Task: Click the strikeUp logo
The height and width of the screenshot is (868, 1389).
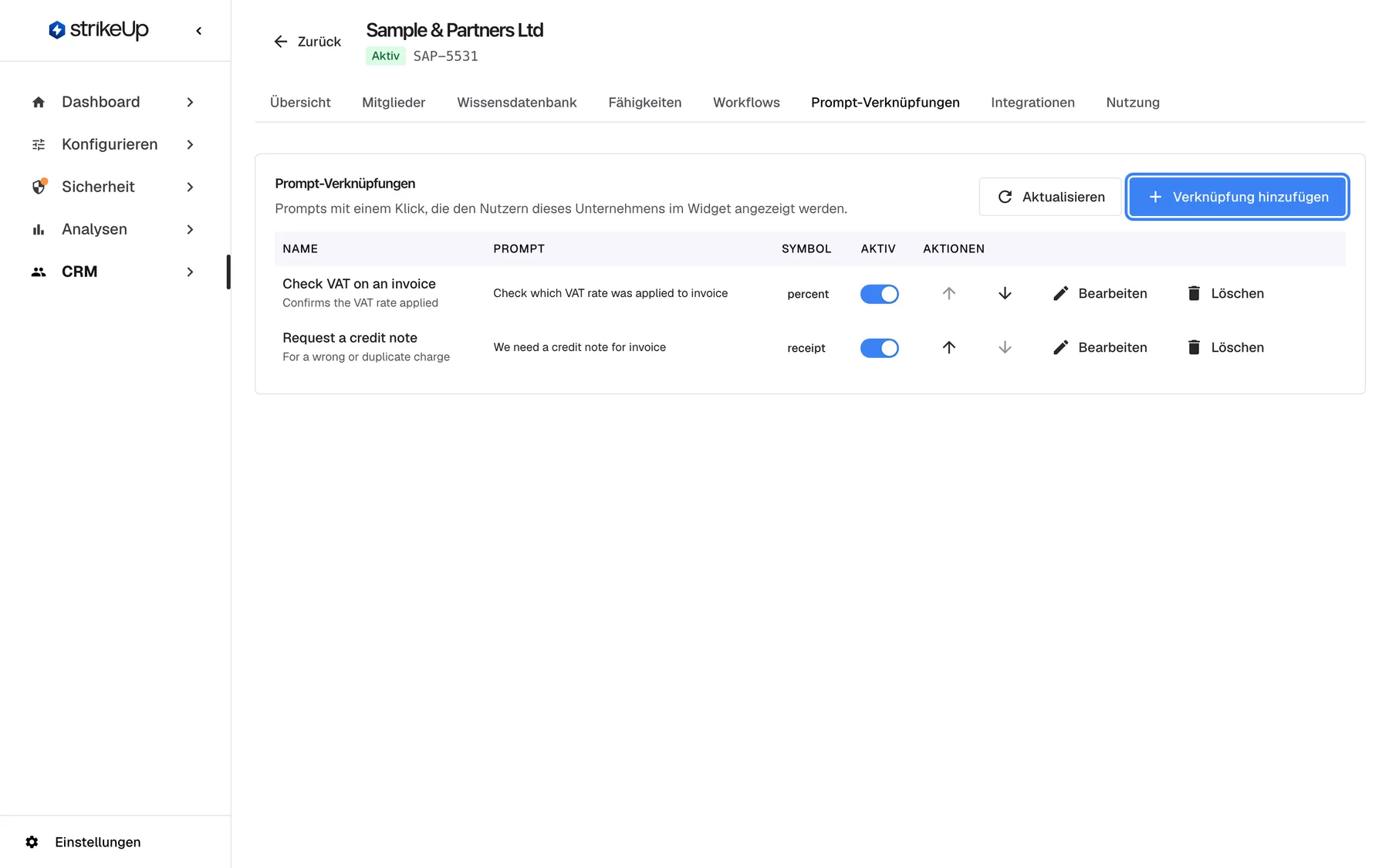Action: [x=98, y=30]
